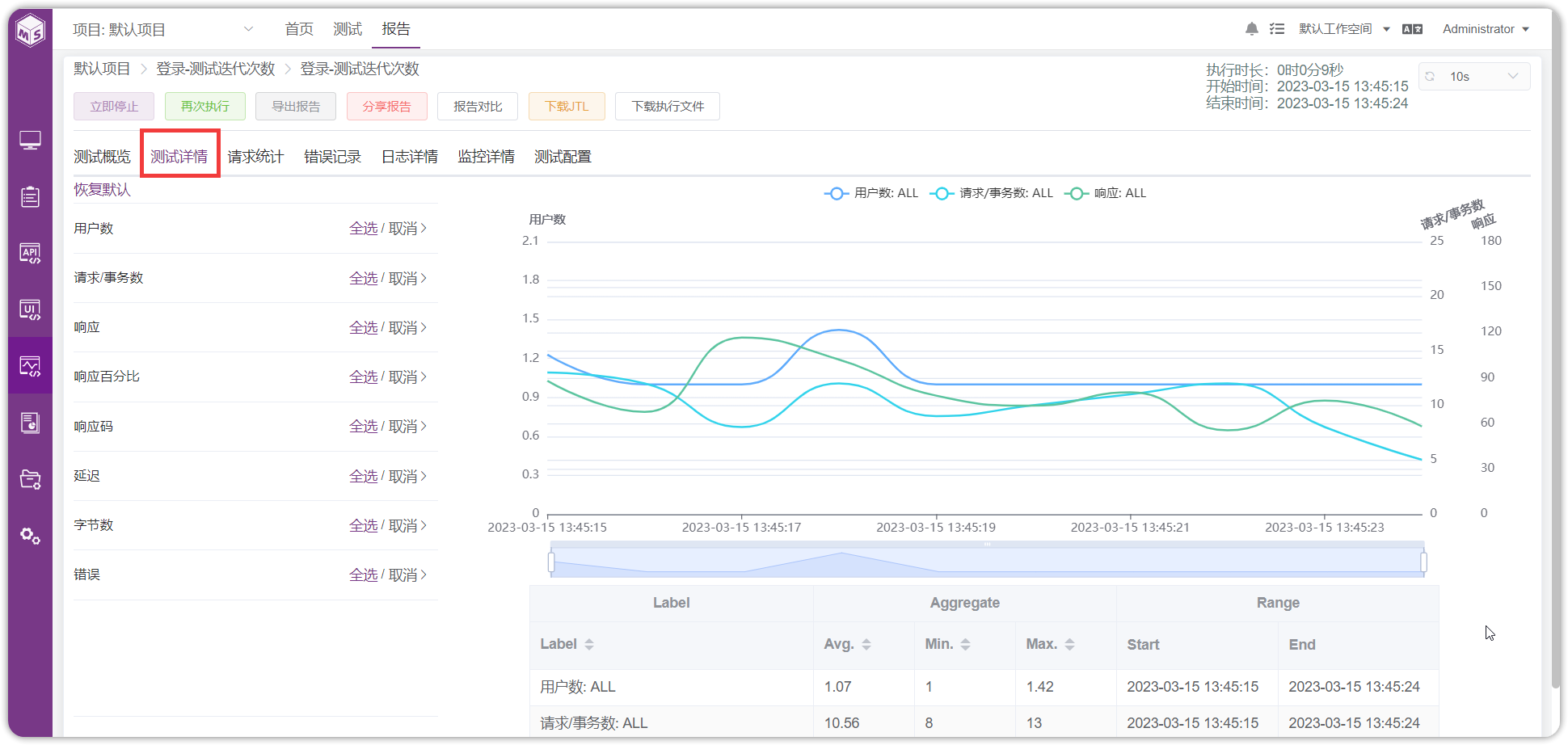Click the MeterSphere logo icon

pos(31,31)
